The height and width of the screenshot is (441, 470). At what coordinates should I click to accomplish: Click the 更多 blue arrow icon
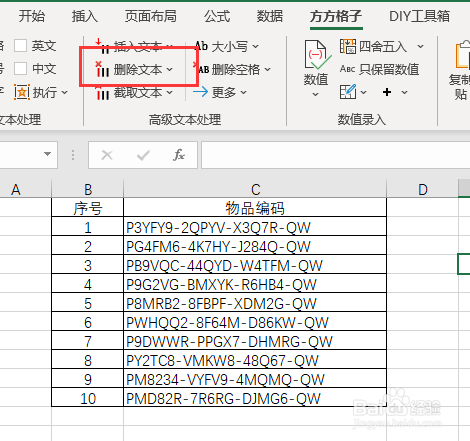point(200,92)
